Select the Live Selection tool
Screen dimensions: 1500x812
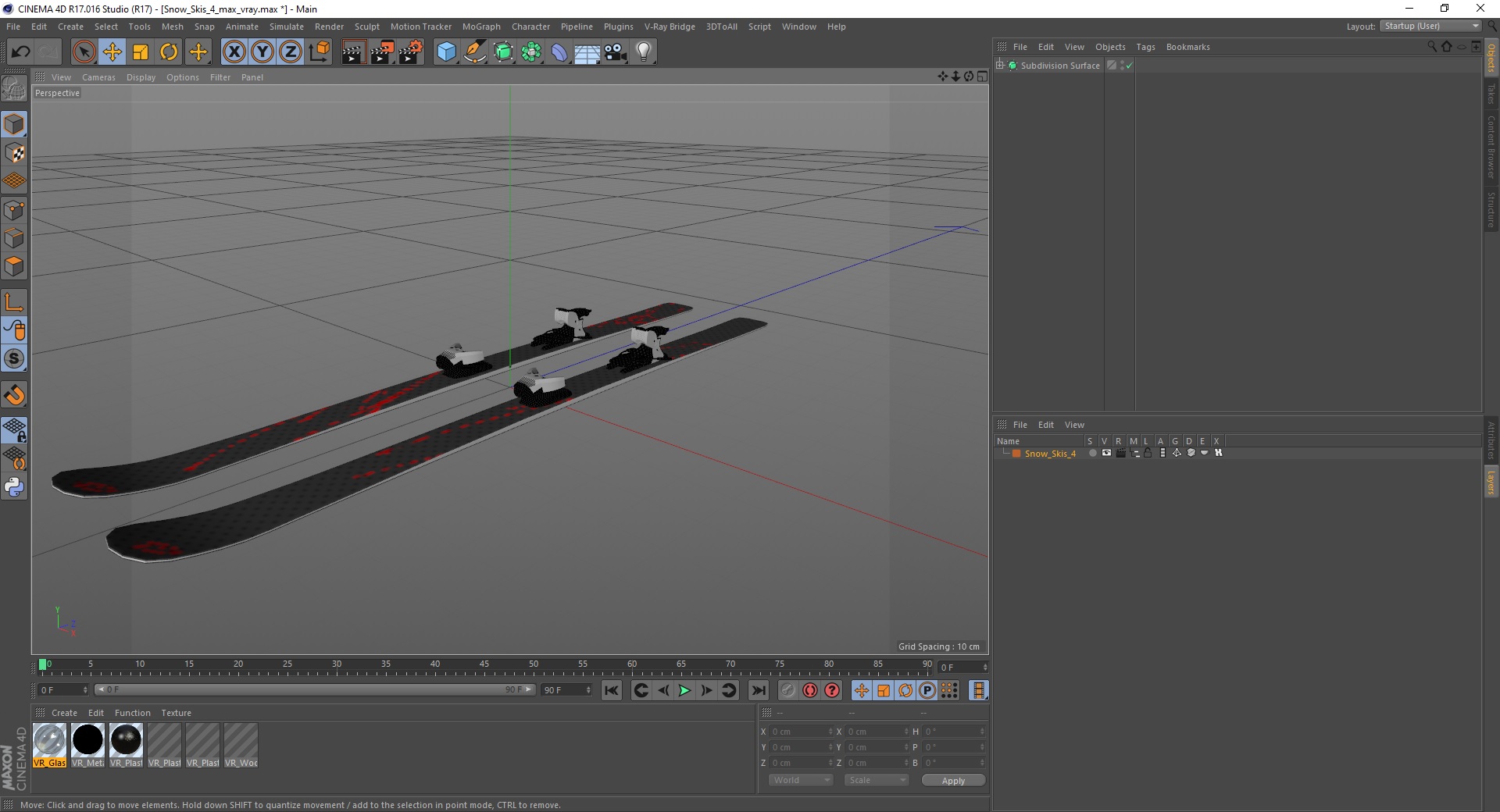pos(84,52)
